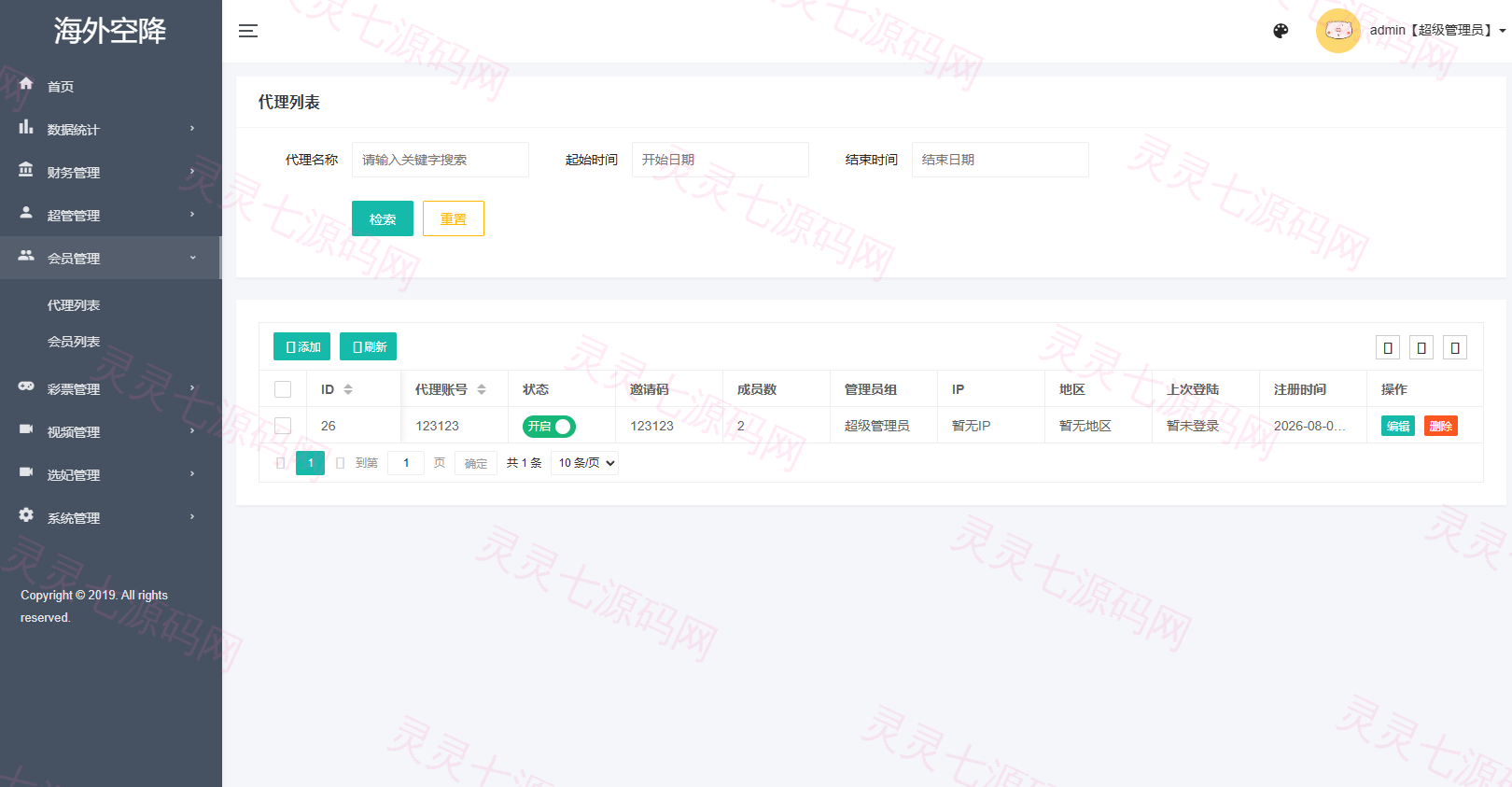Viewport: 1512px width, 787px height.
Task: Click the 会员管理 group icon
Action: pyautogui.click(x=26, y=255)
